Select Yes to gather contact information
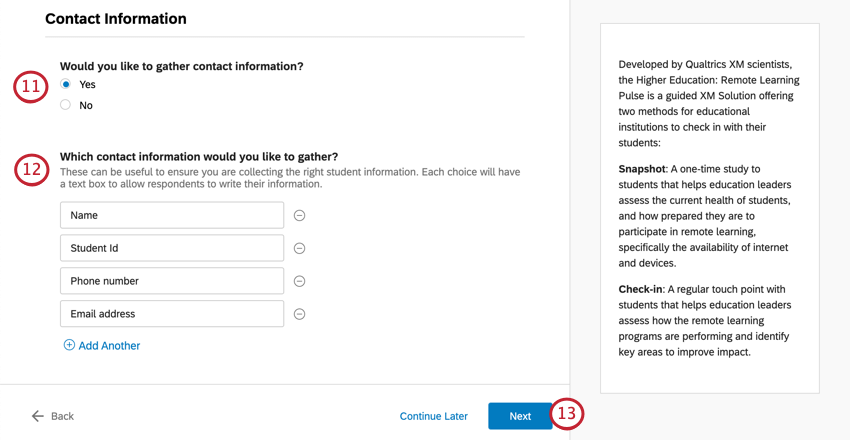Viewport: 850px width, 440px height. click(x=66, y=85)
